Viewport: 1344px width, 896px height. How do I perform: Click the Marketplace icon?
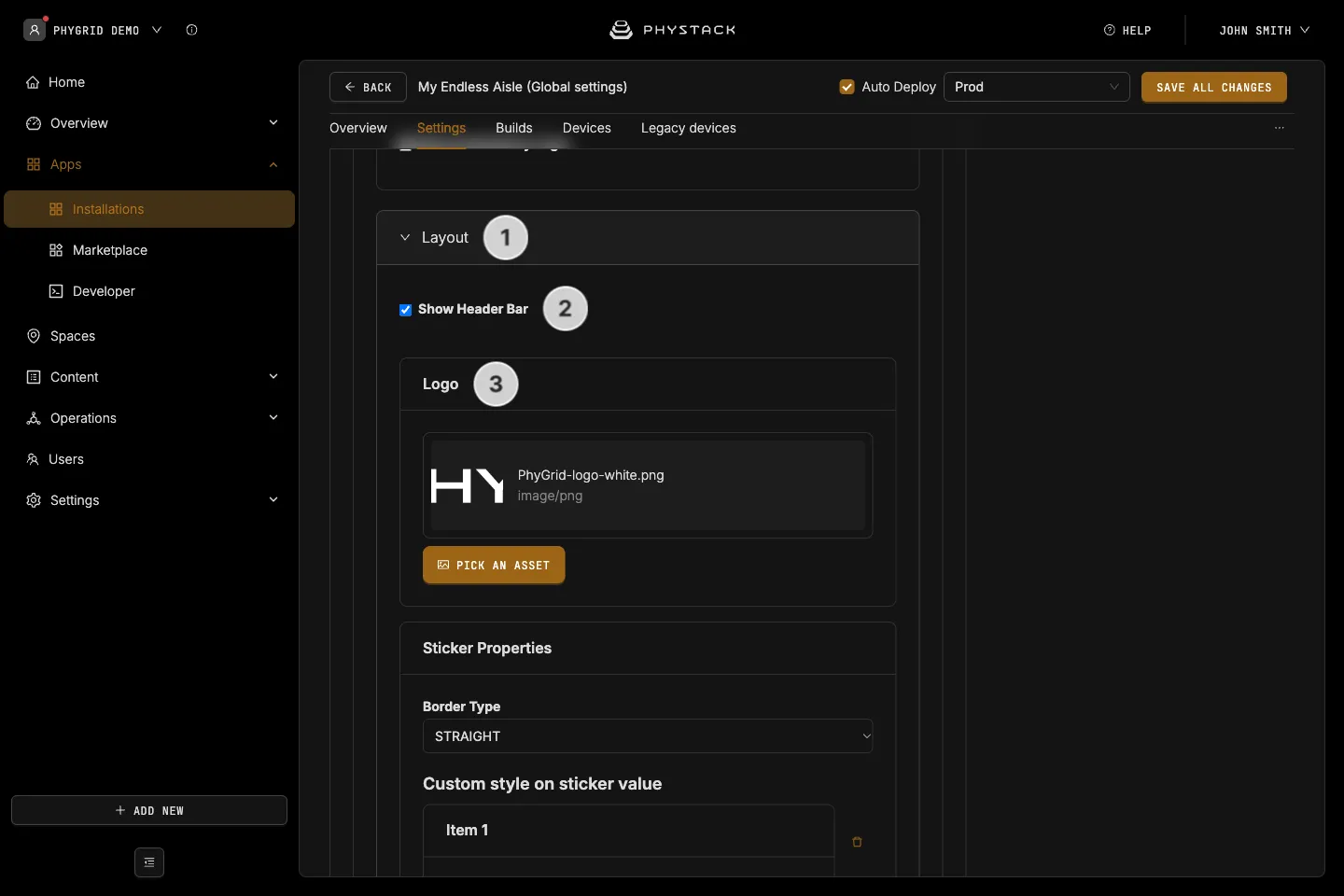[56, 250]
